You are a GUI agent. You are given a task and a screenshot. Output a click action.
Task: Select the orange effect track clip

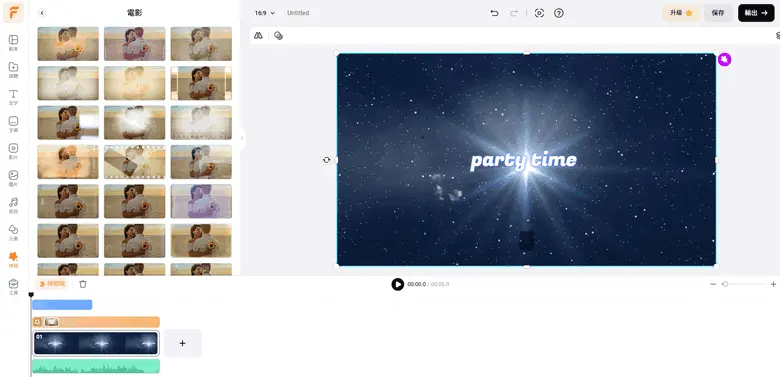click(x=96, y=322)
